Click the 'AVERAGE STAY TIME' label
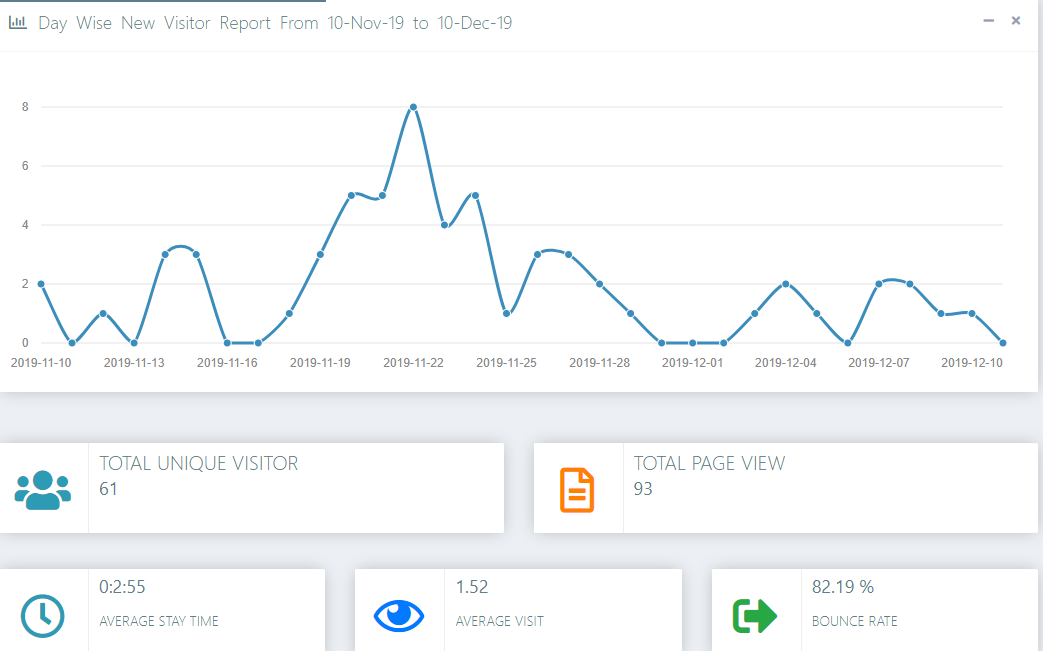The width and height of the screenshot is (1043, 651). (x=159, y=621)
